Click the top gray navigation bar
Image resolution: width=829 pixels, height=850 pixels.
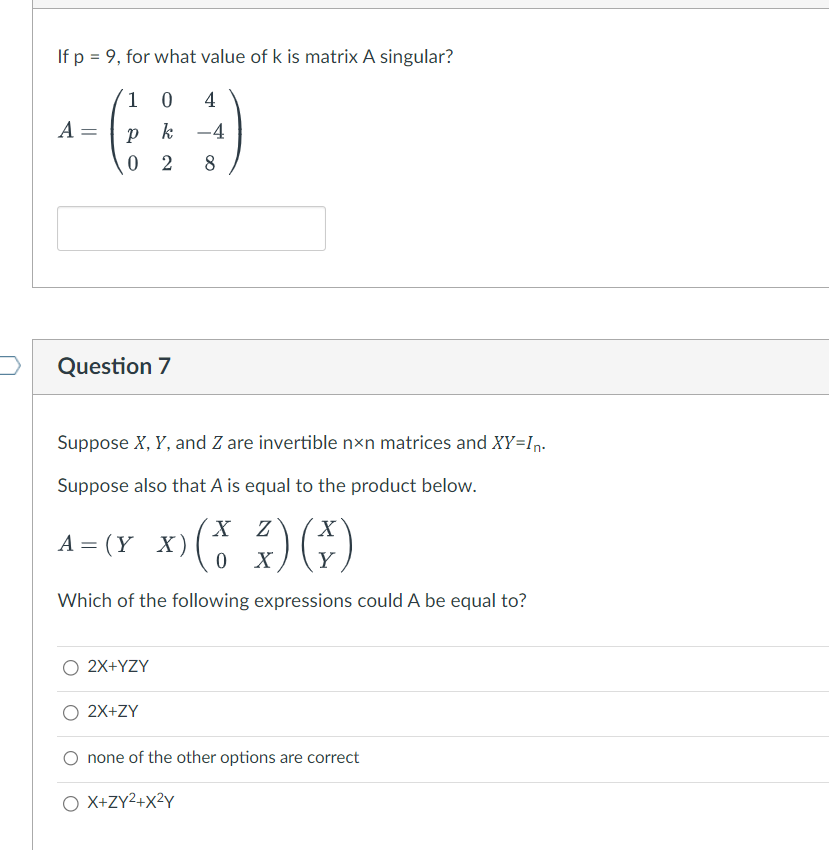[x=430, y=4]
